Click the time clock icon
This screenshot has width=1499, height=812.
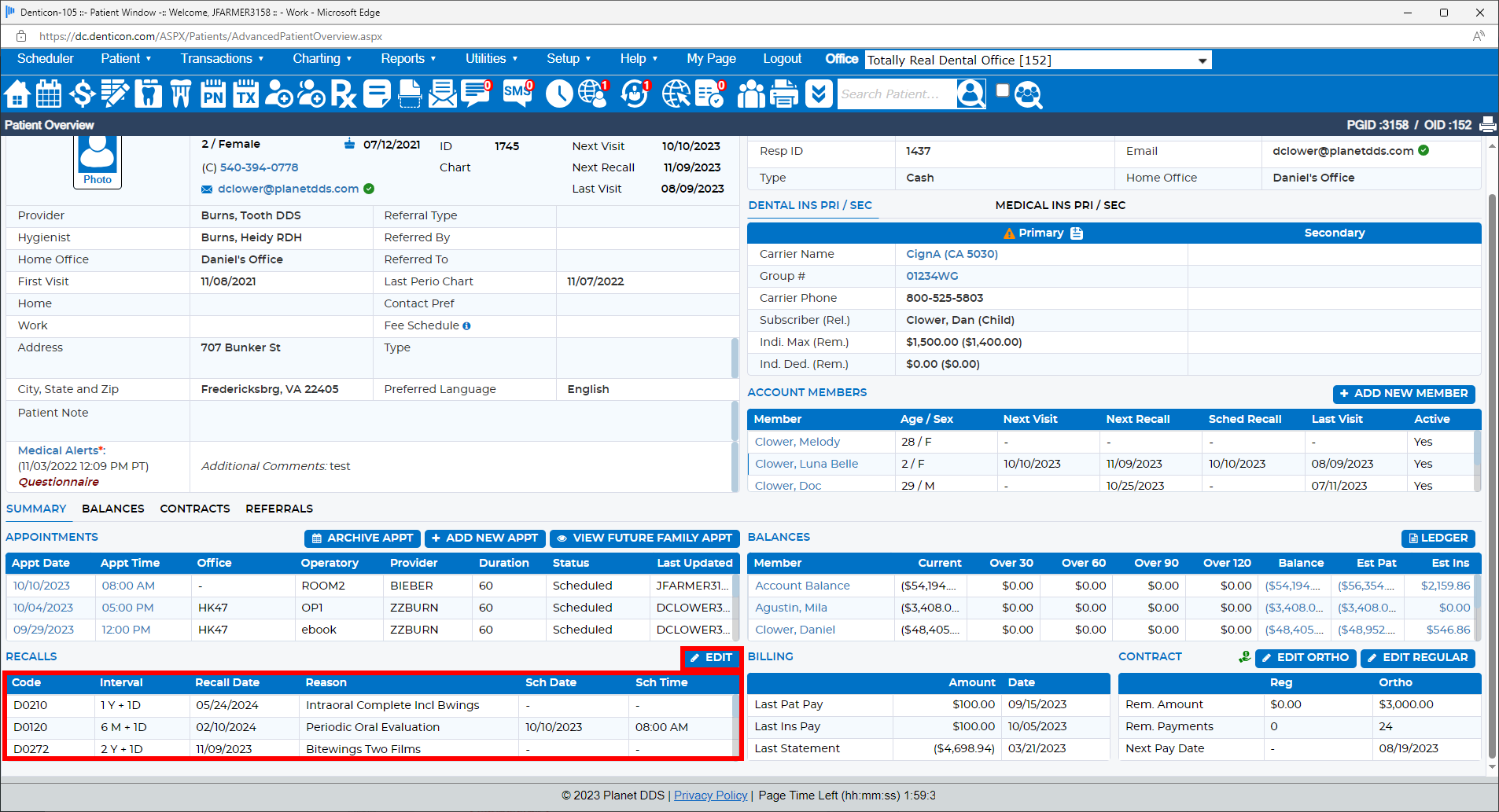coord(559,94)
